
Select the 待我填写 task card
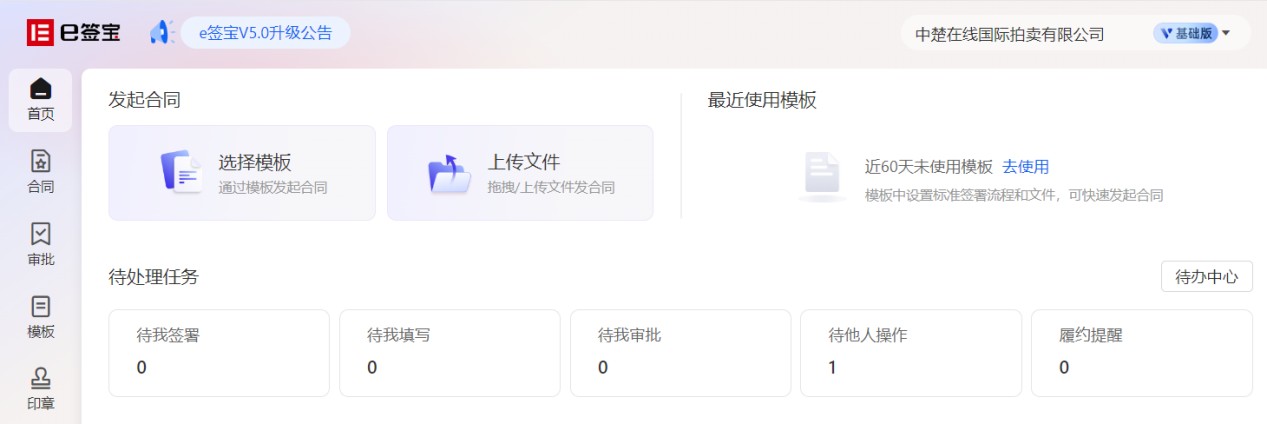(x=450, y=353)
